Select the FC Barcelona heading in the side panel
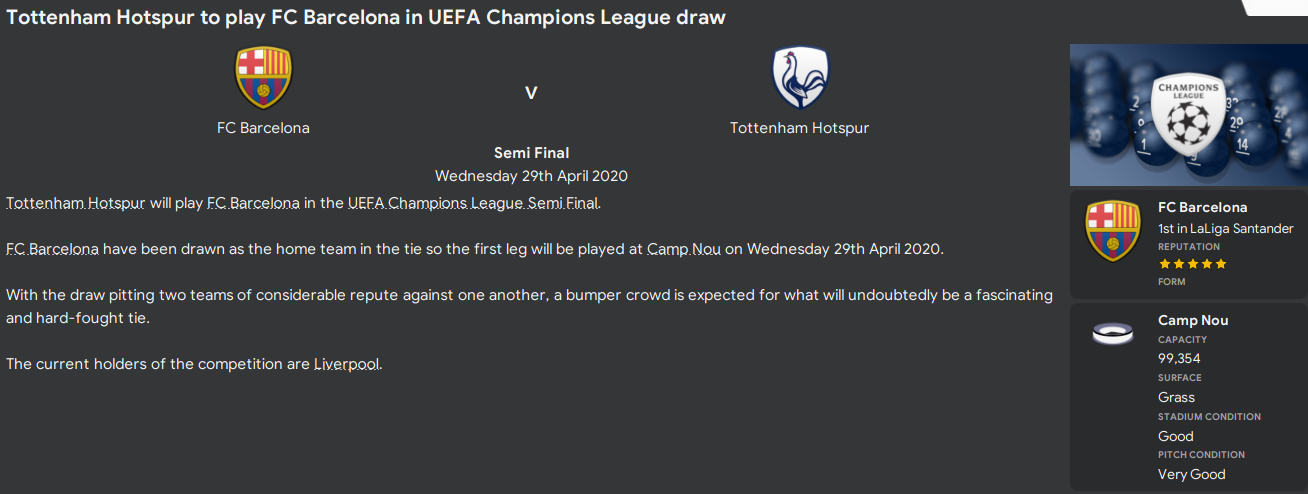This screenshot has height=494, width=1308. tap(1202, 208)
